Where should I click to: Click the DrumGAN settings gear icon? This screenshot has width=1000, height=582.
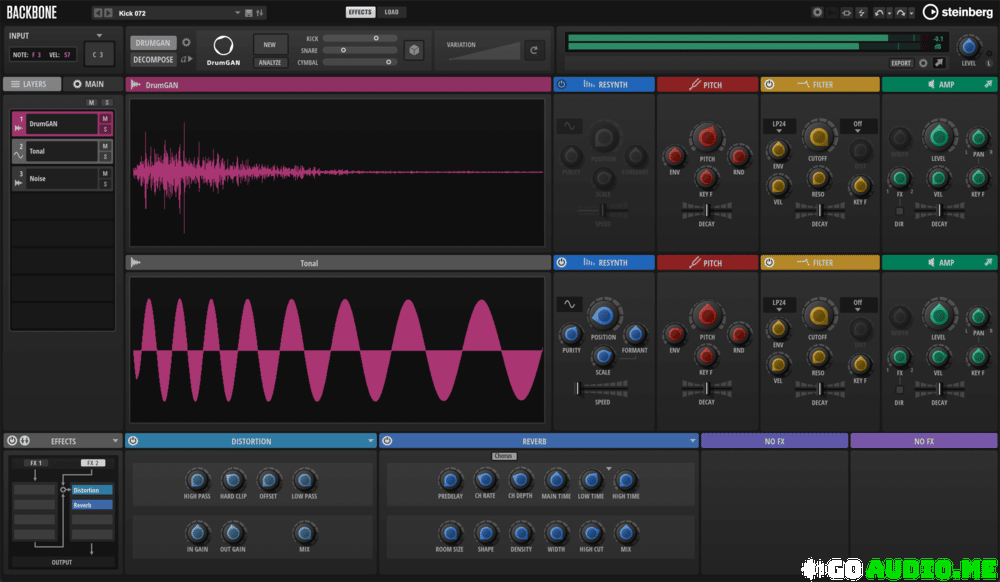[186, 43]
